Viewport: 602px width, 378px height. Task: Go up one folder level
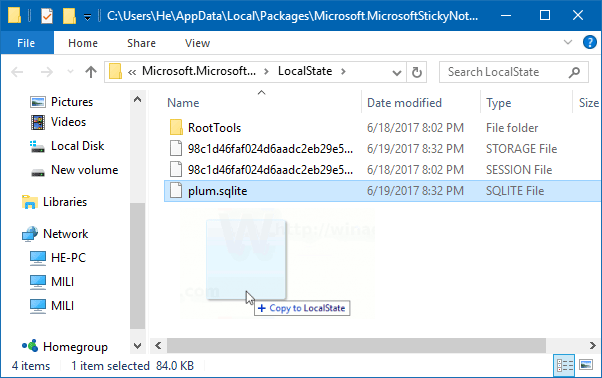(91, 72)
